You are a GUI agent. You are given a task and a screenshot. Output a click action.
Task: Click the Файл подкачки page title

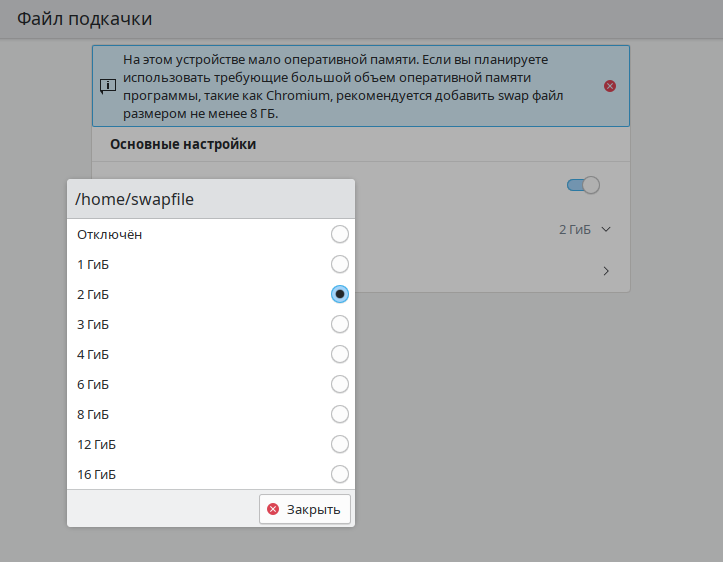[84, 19]
